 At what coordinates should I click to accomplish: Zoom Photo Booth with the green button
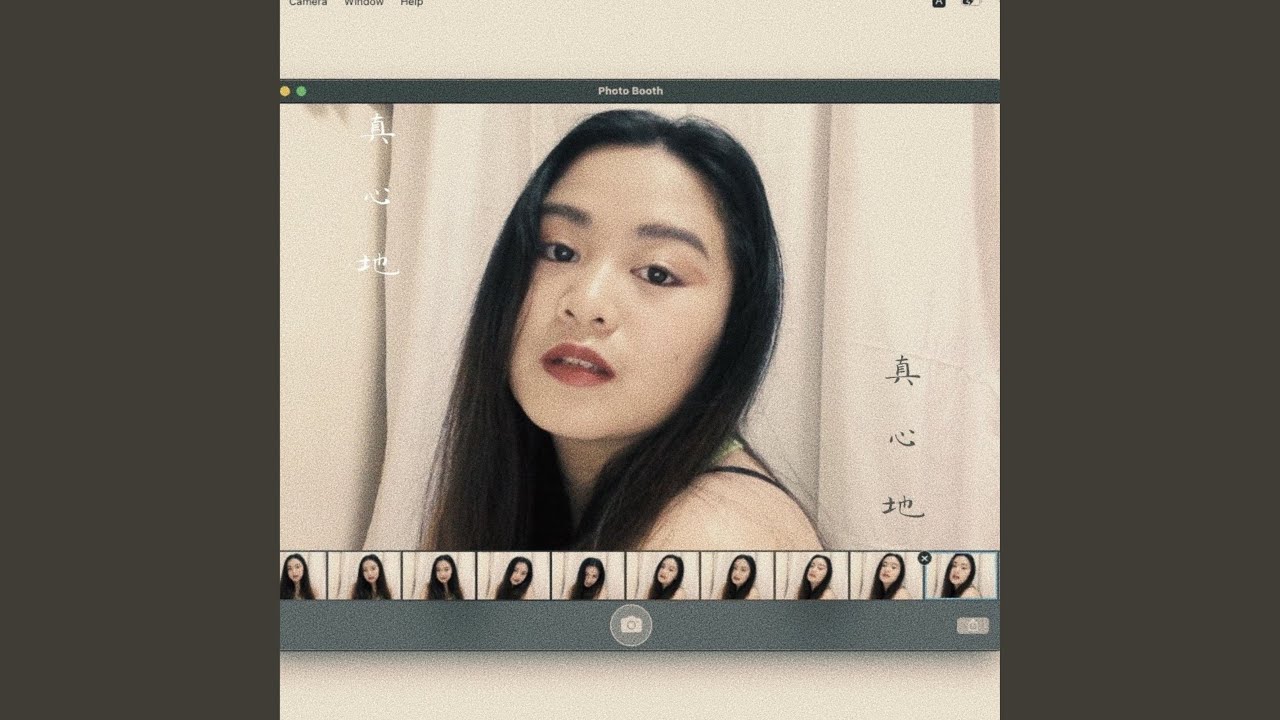point(301,91)
